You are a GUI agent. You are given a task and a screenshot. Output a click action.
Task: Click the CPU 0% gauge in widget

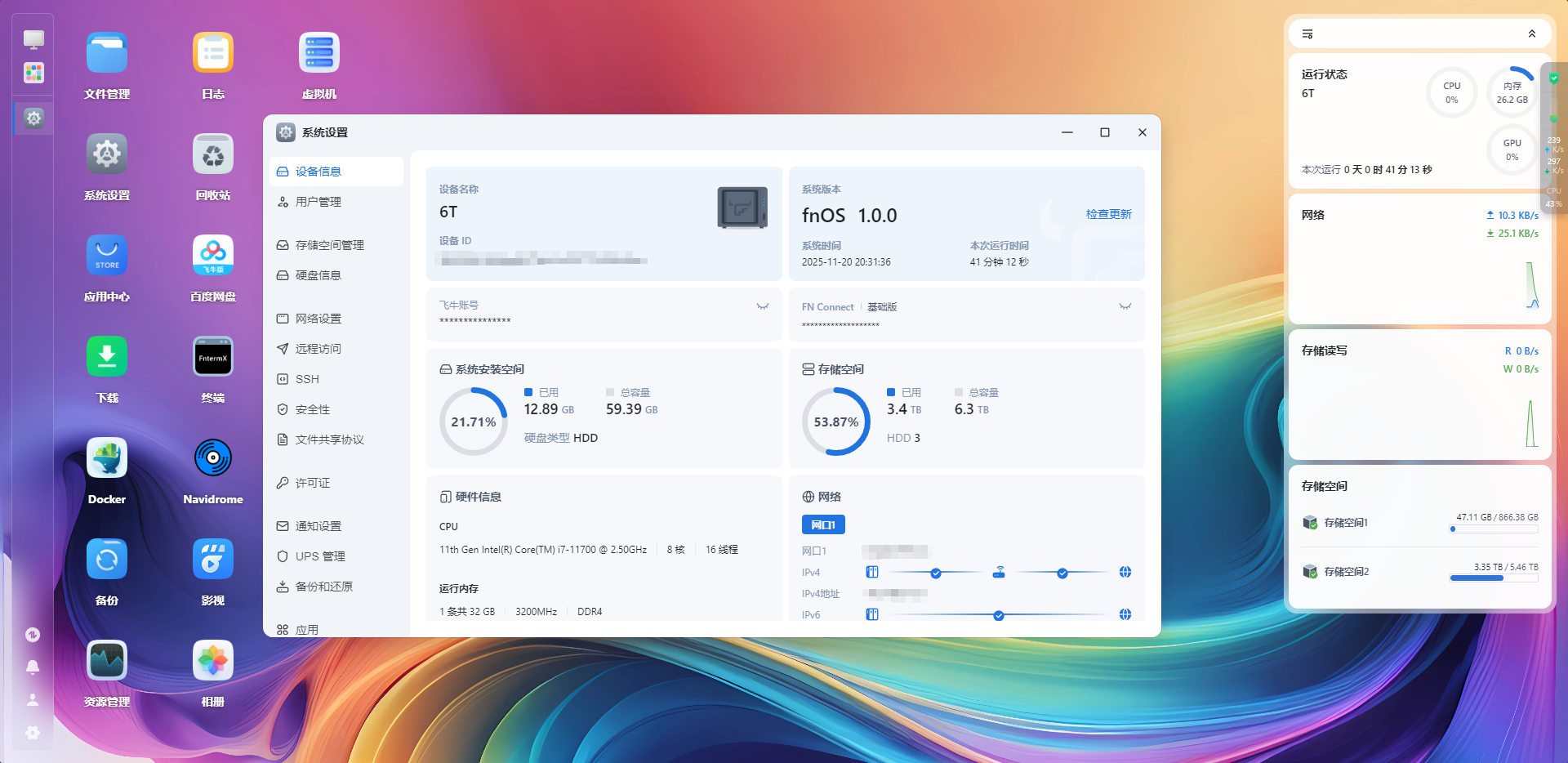click(1451, 92)
